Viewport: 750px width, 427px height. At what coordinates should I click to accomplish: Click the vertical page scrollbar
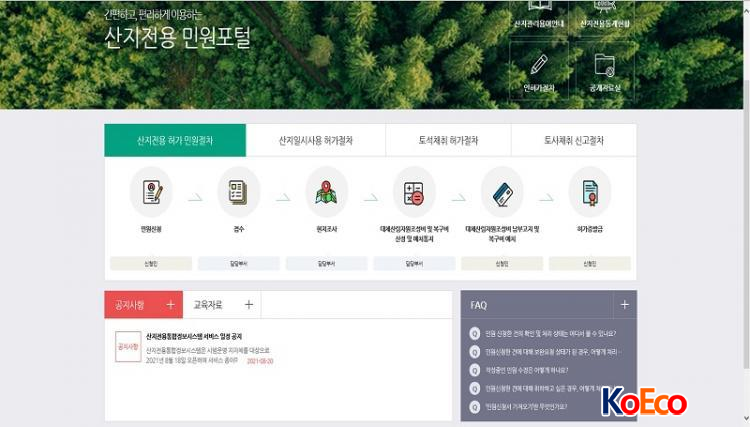(x=746, y=191)
